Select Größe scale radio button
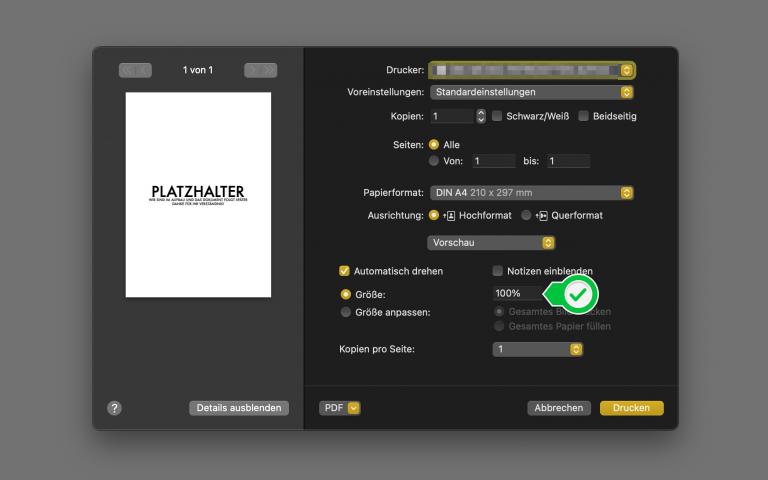Image resolution: width=768 pixels, height=480 pixels. (x=345, y=294)
